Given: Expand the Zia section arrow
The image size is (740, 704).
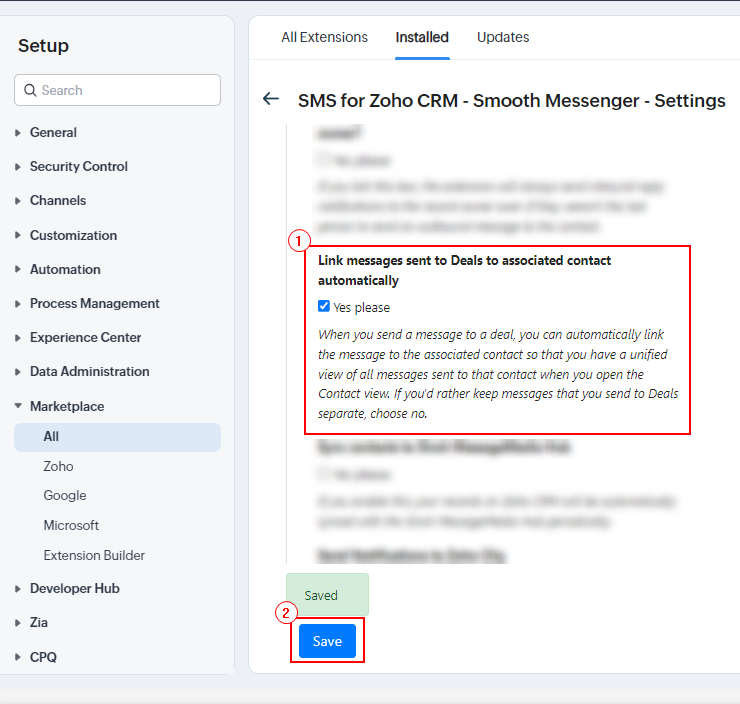Looking at the screenshot, I should click(18, 623).
